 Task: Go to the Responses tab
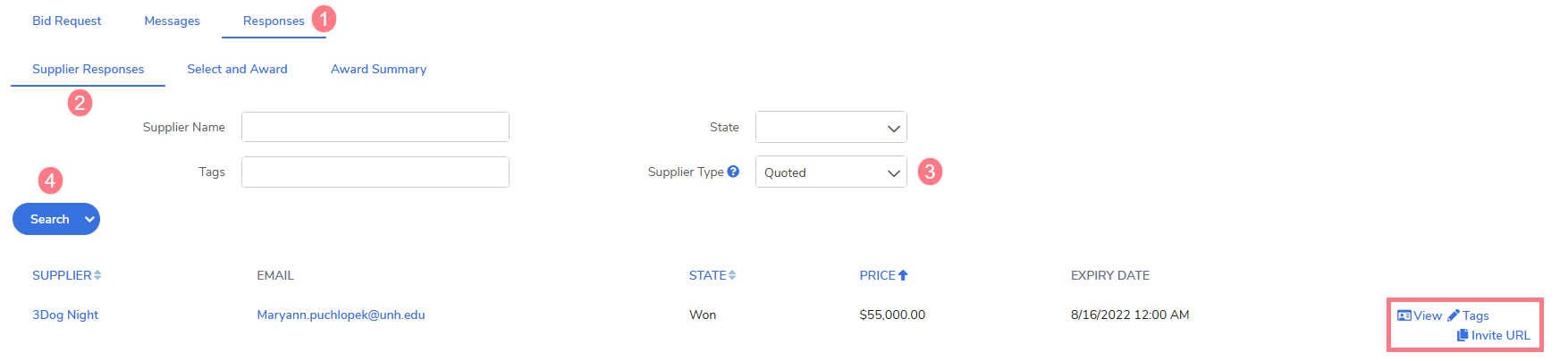[274, 21]
